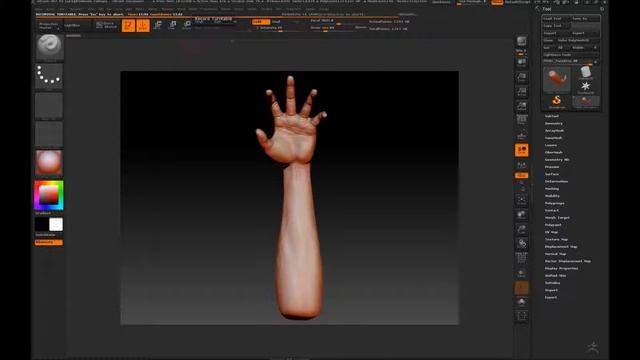
Task: Open the empty Alpha selector slot
Action: pos(49,105)
